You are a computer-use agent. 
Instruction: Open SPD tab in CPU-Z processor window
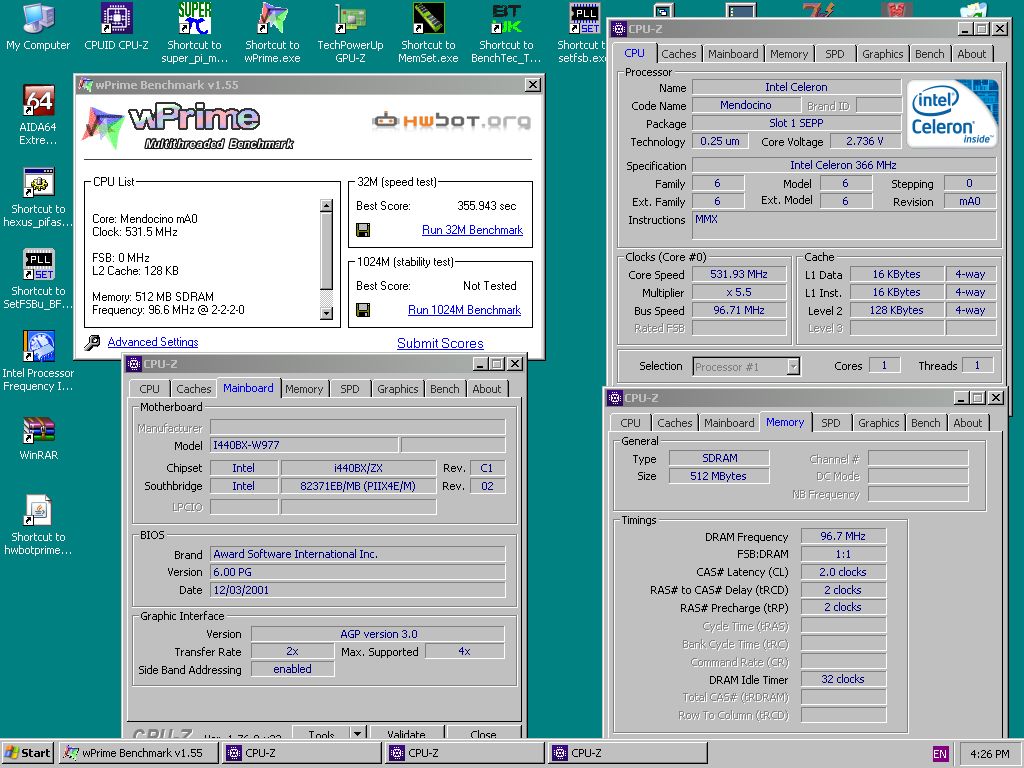tap(835, 54)
